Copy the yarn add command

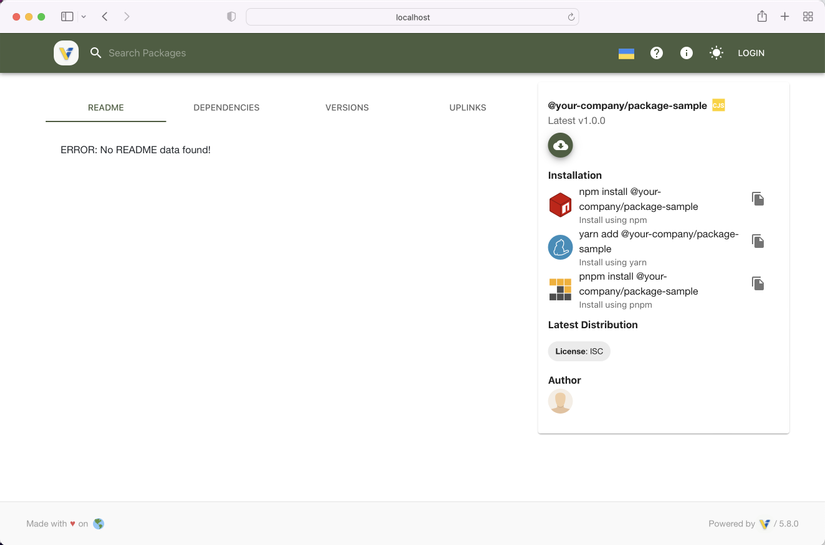point(758,241)
